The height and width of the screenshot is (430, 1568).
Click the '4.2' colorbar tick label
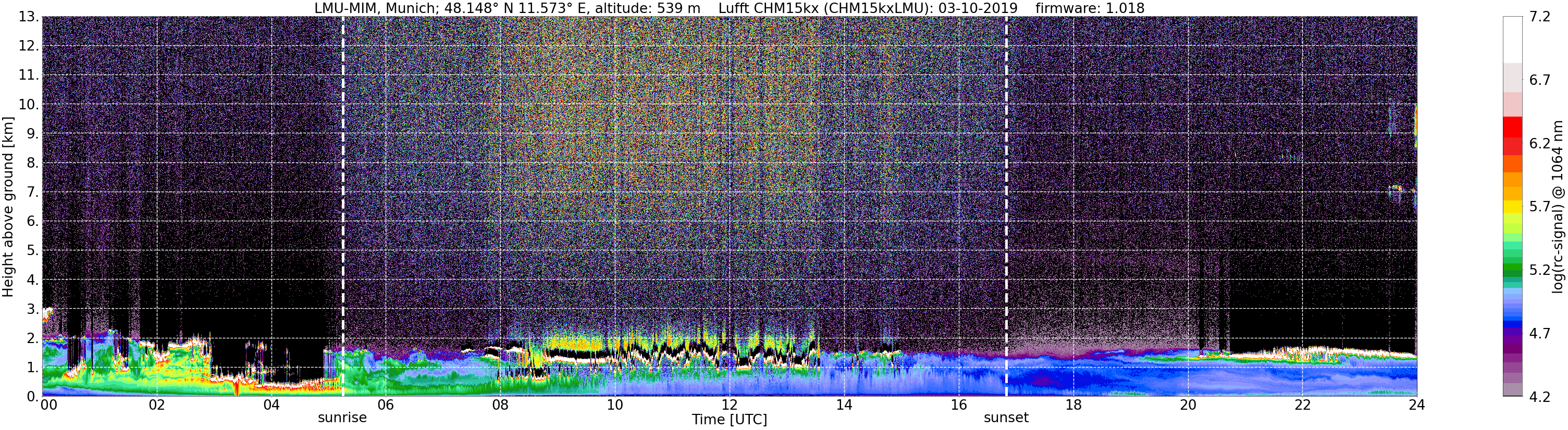point(1539,397)
